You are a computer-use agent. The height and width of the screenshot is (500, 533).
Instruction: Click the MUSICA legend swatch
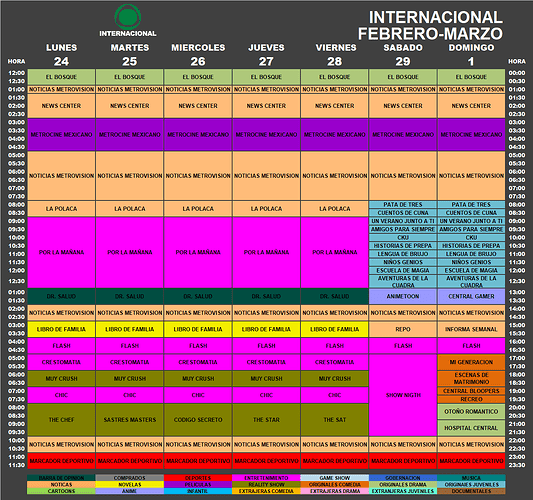(x=471, y=478)
